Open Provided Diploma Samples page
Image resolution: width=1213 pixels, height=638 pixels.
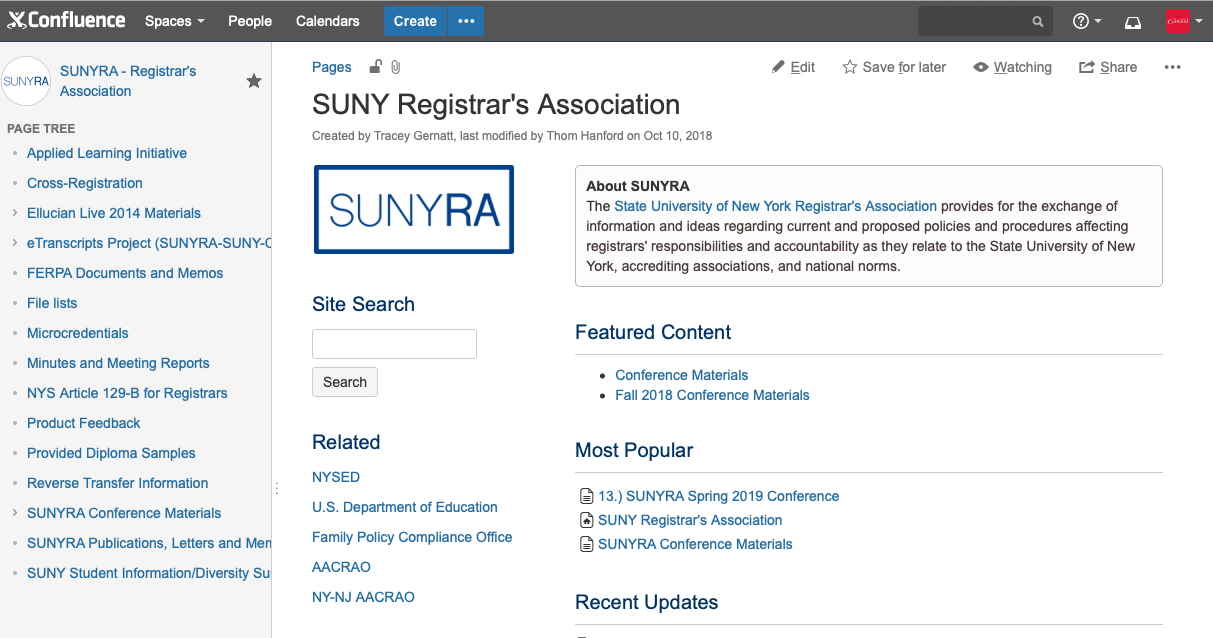111,453
